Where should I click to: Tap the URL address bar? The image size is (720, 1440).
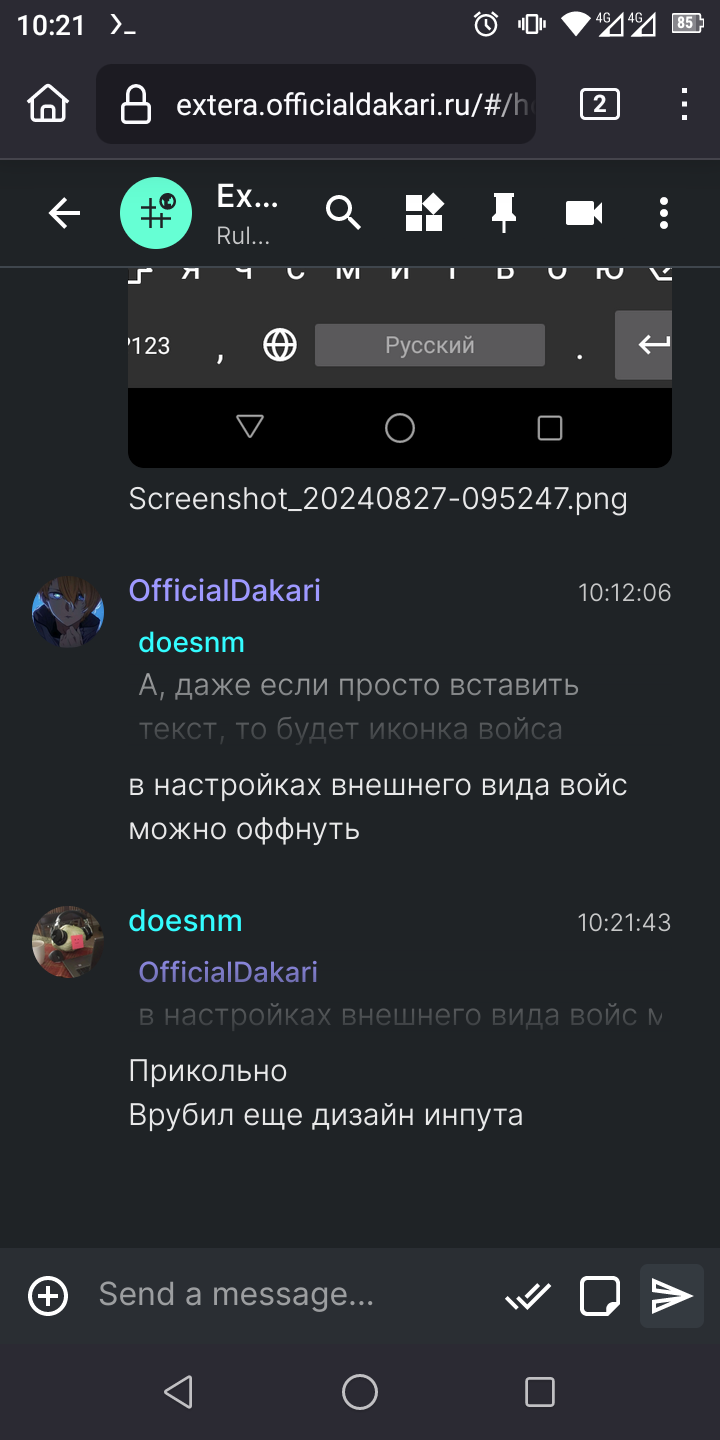tap(316, 104)
